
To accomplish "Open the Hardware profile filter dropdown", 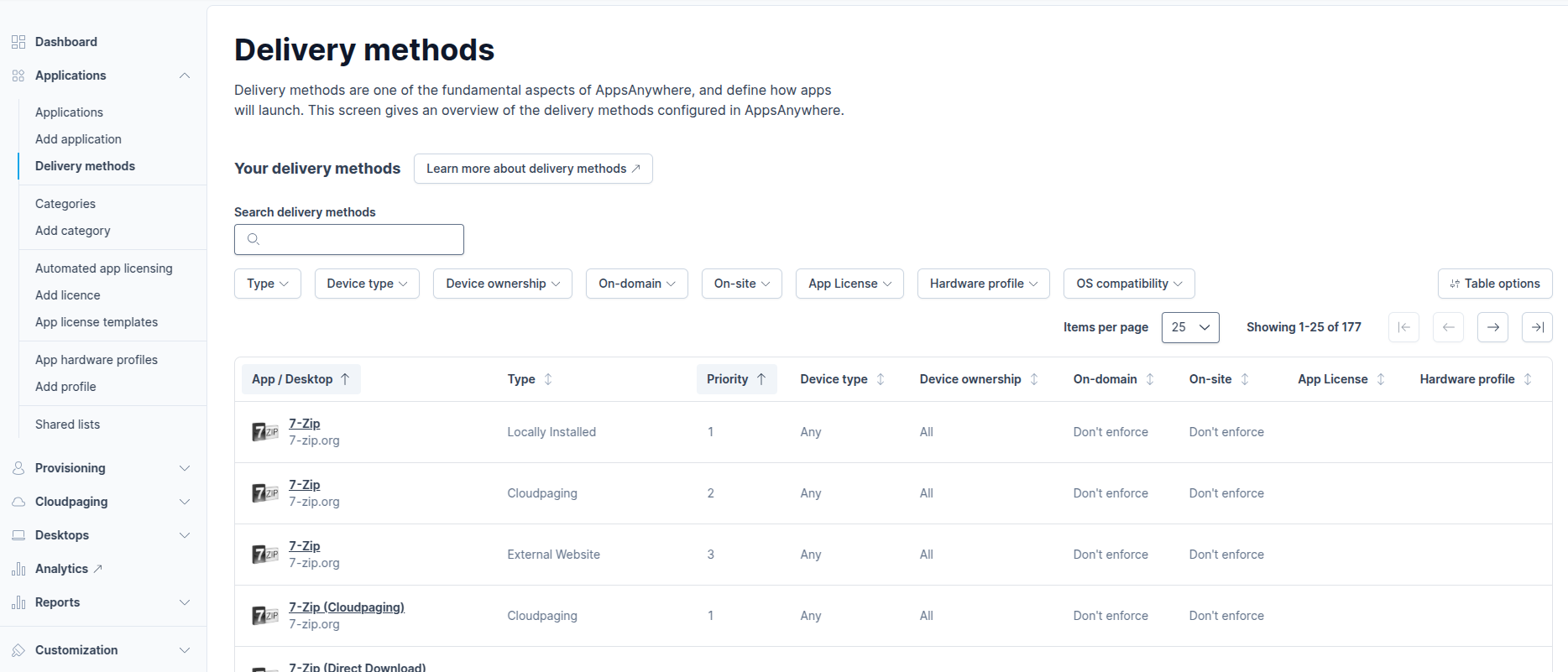I will coord(983,284).
